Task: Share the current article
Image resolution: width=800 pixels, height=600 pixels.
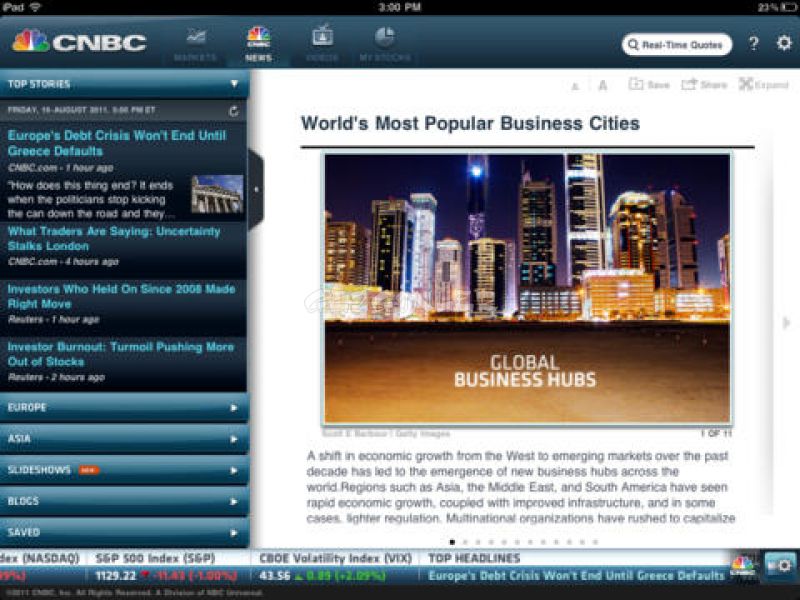Action: click(x=704, y=85)
